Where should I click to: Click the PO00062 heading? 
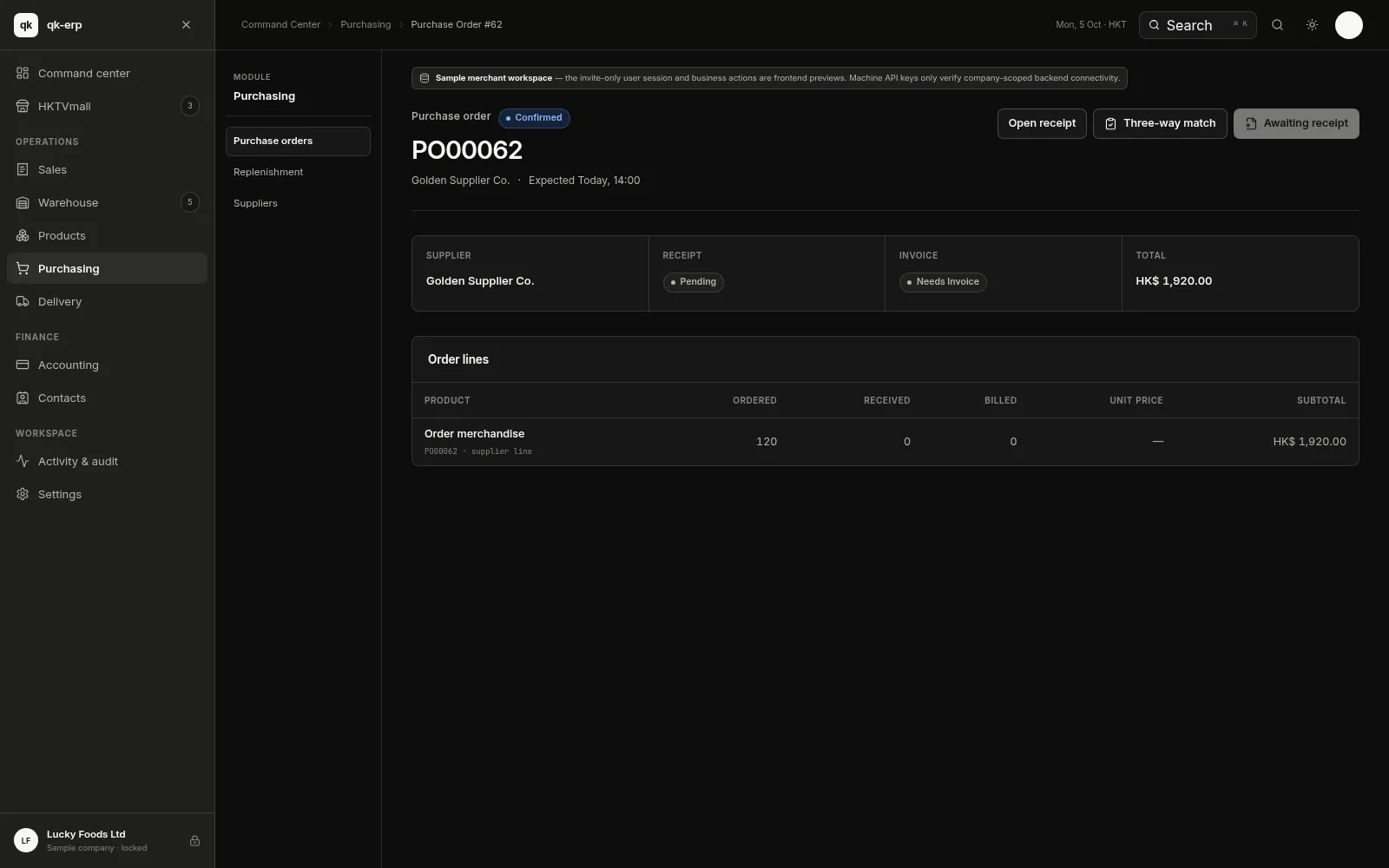point(467,150)
